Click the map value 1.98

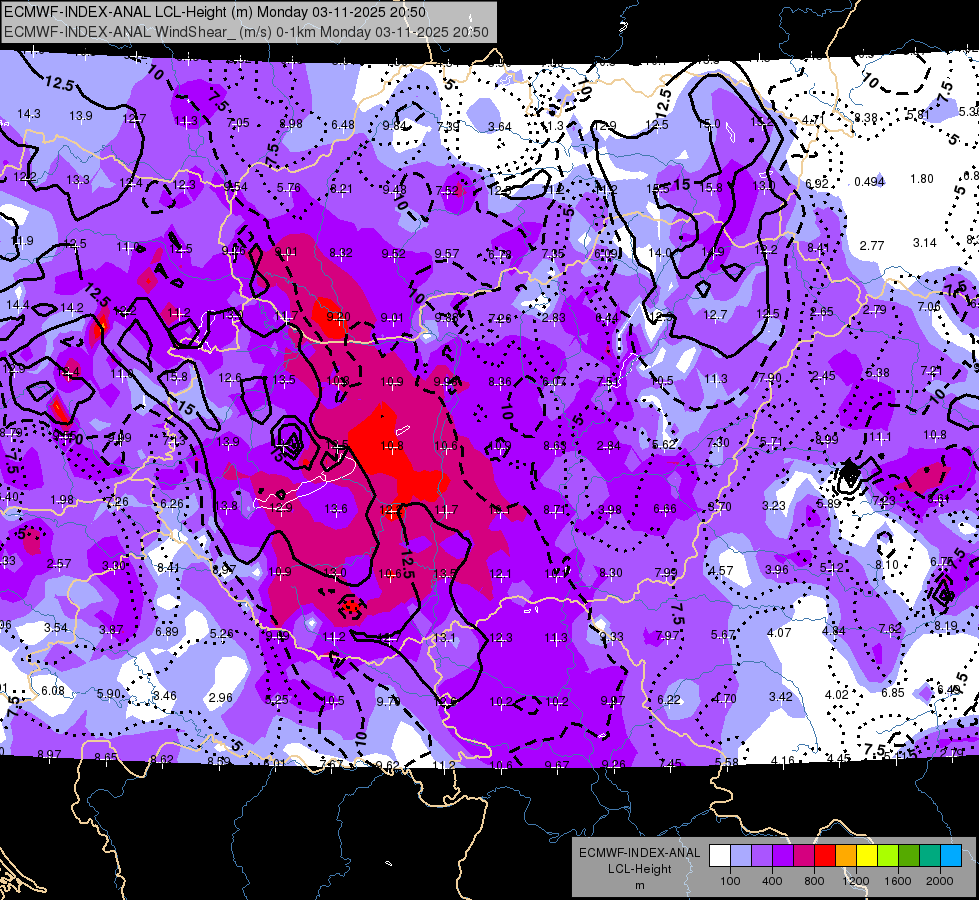click(62, 499)
